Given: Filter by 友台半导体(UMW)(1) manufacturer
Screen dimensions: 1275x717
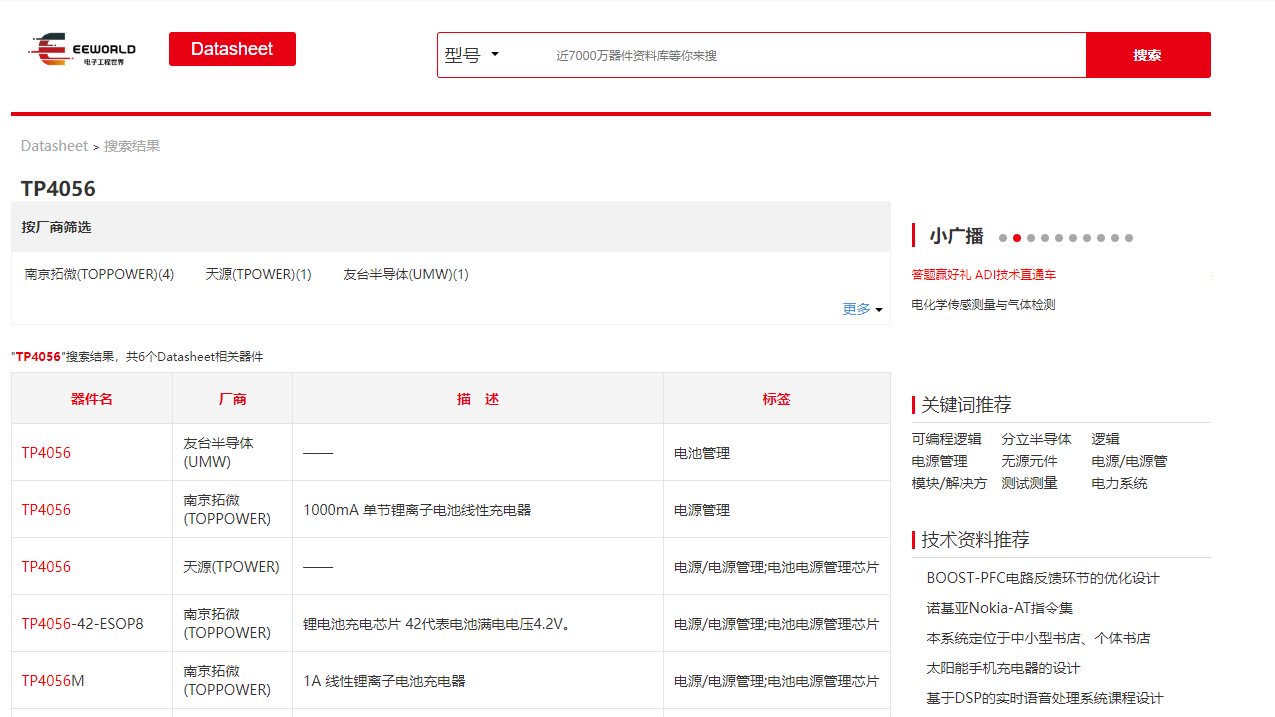Looking at the screenshot, I should click(406, 274).
